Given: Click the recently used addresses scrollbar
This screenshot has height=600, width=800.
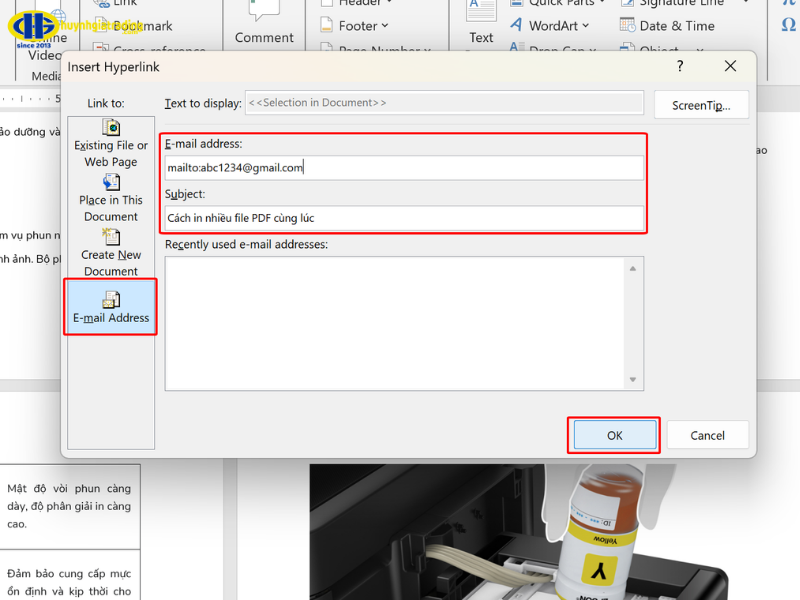Looking at the screenshot, I should 632,320.
